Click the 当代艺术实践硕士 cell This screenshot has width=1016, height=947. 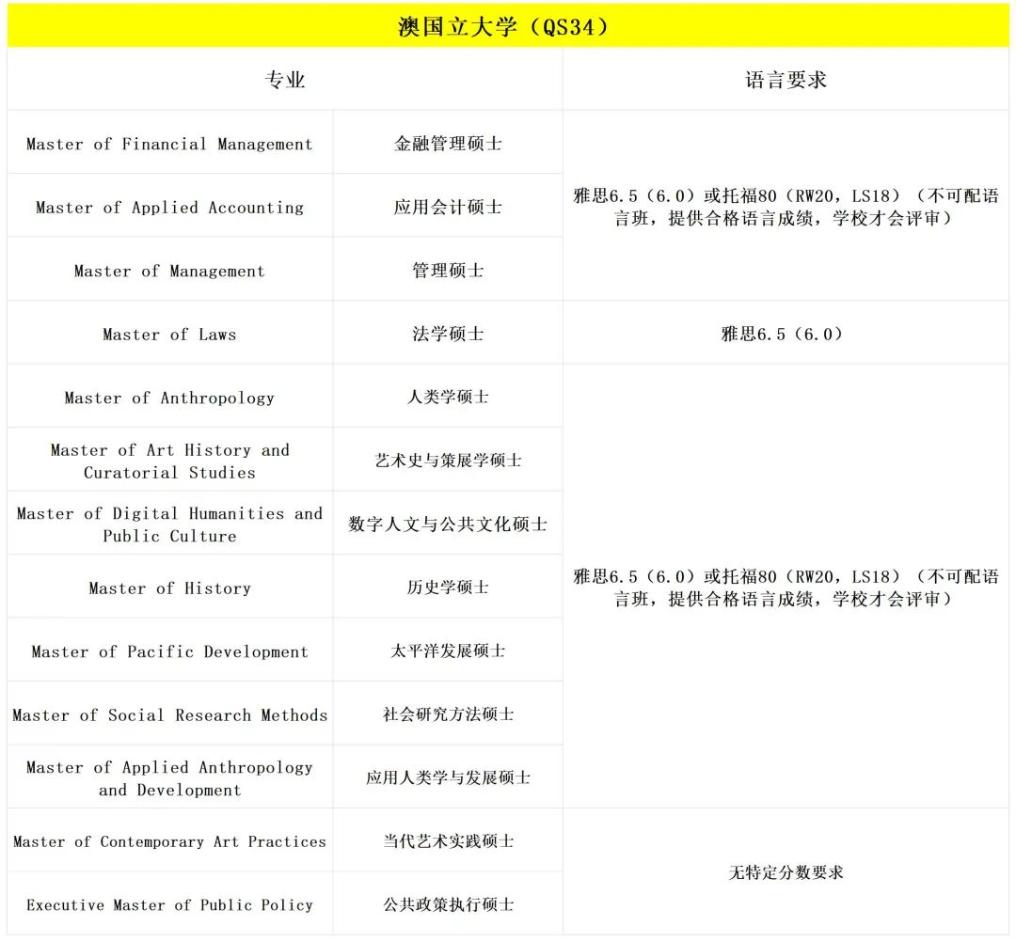pyautogui.click(x=448, y=841)
